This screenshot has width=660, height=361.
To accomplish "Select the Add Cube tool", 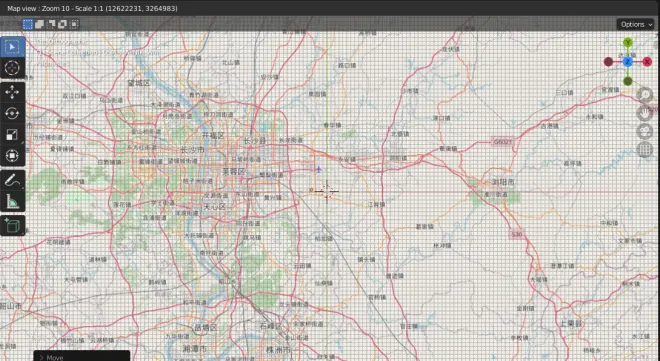I will (12, 226).
